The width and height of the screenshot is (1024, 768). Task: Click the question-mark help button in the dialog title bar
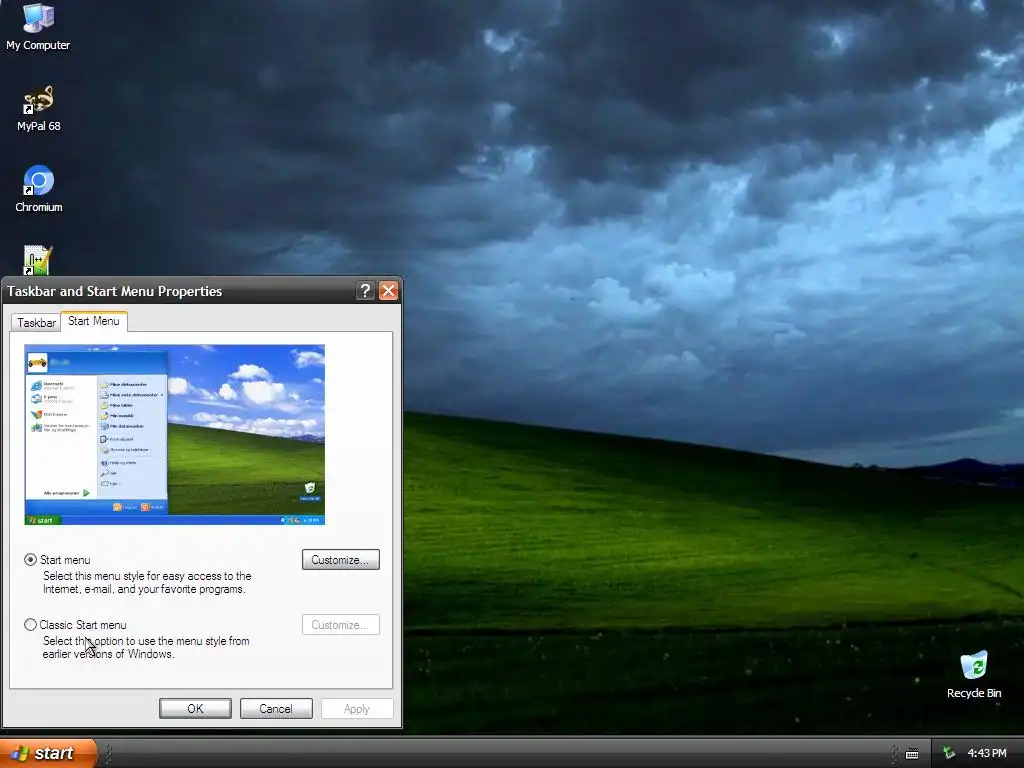click(x=365, y=291)
